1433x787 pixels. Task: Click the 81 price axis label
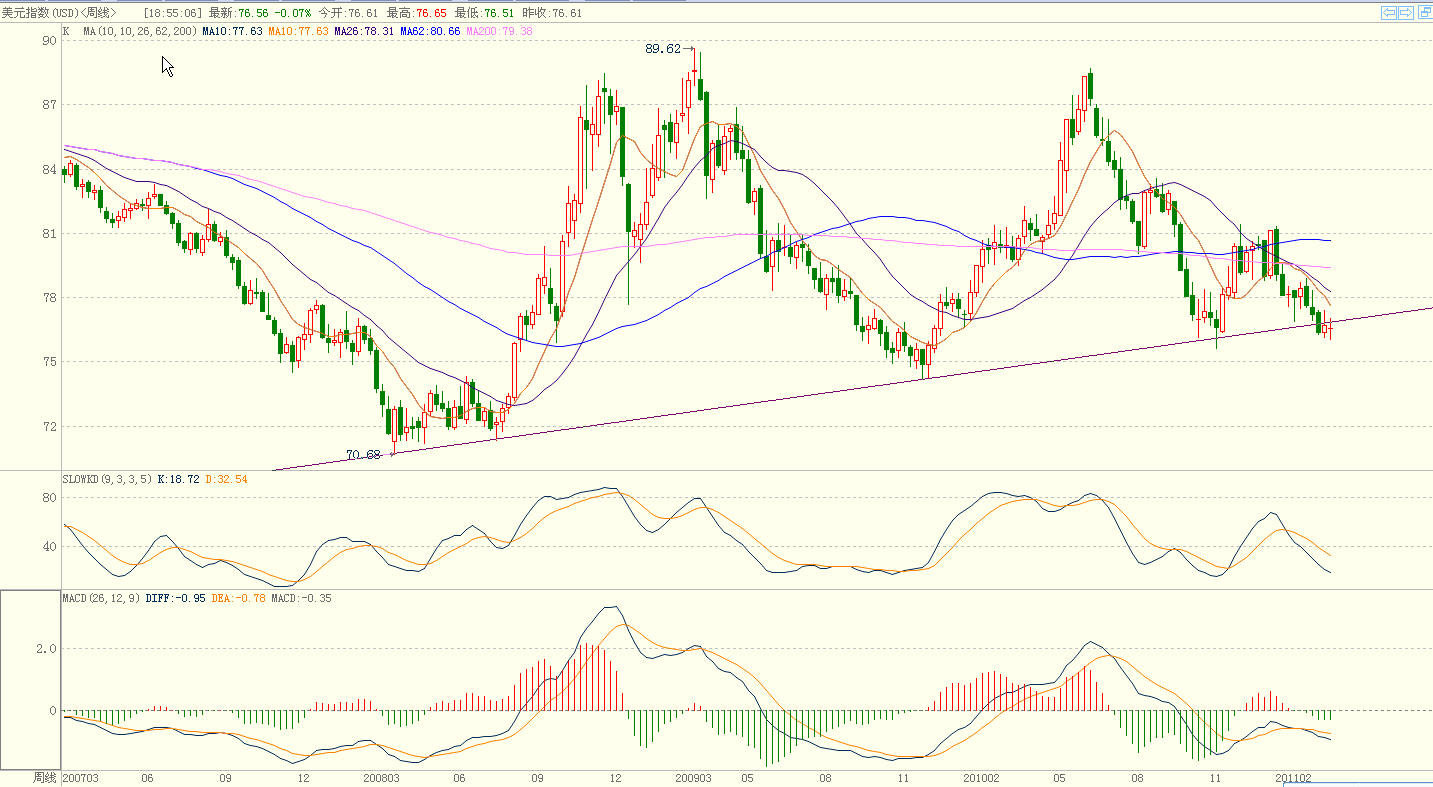point(49,234)
